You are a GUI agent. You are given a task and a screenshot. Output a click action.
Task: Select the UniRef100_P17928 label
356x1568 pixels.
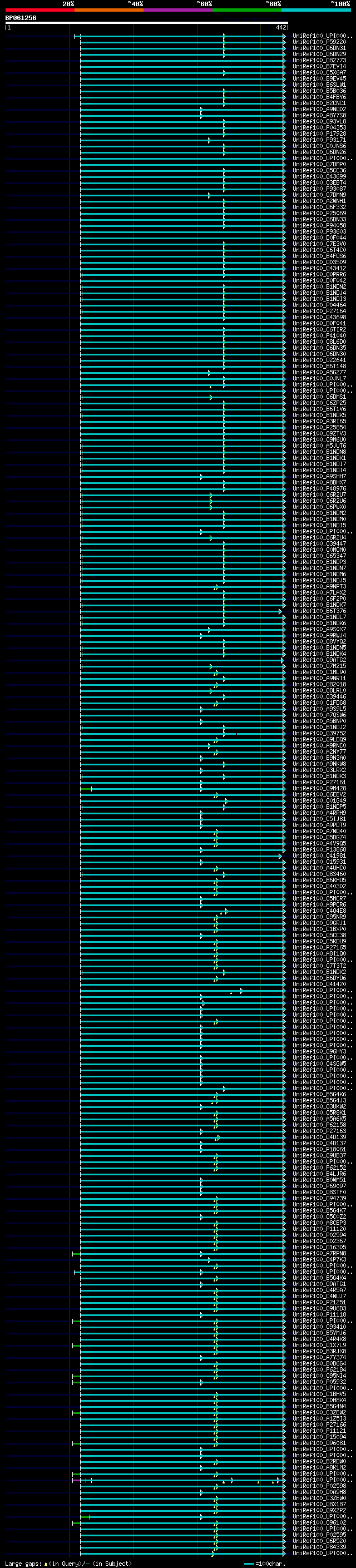click(319, 133)
